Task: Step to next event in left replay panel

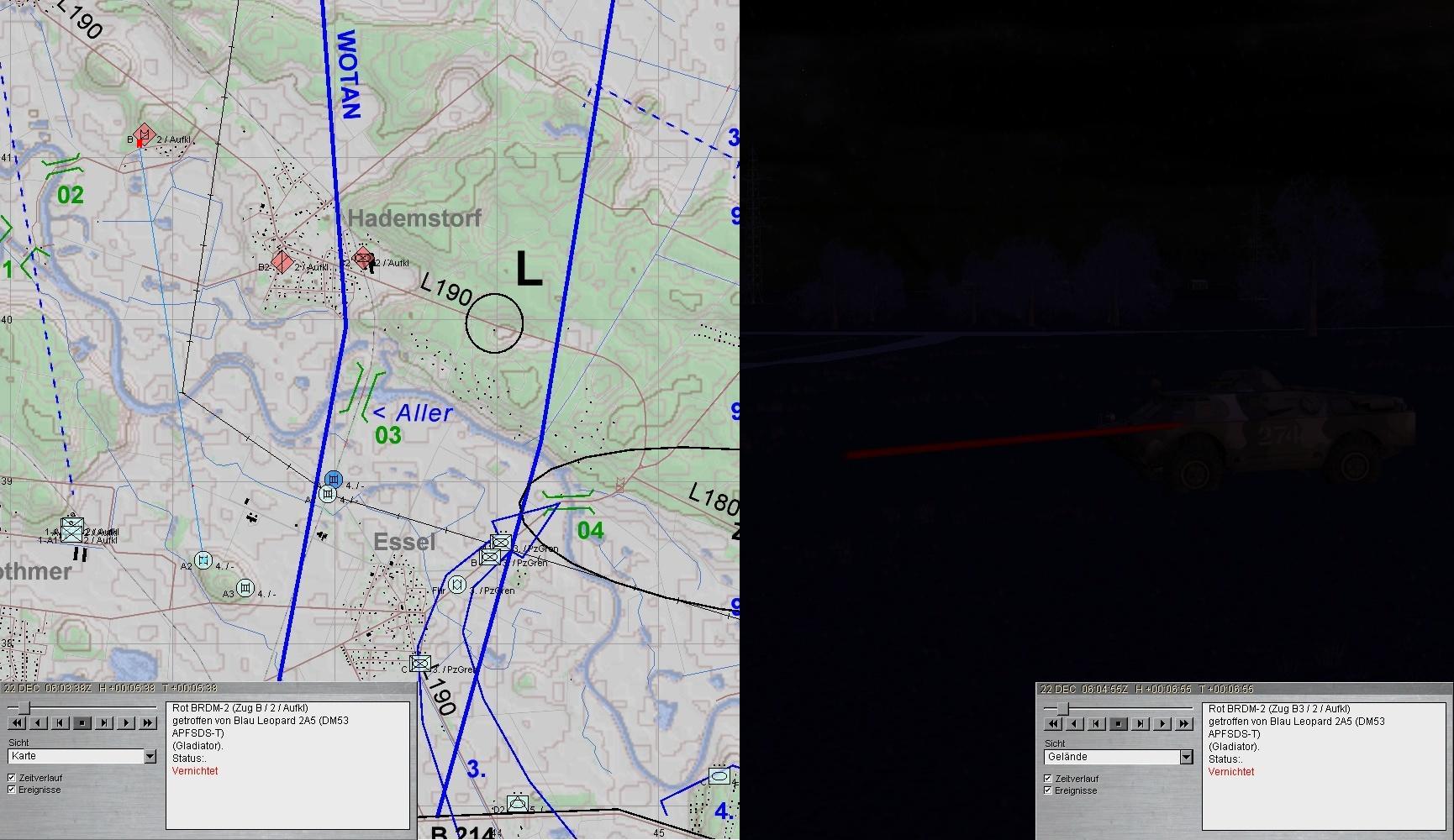Action: point(104,722)
